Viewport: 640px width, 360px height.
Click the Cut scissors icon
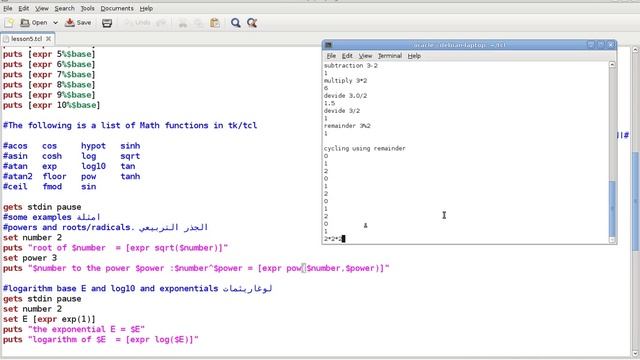(x=182, y=23)
